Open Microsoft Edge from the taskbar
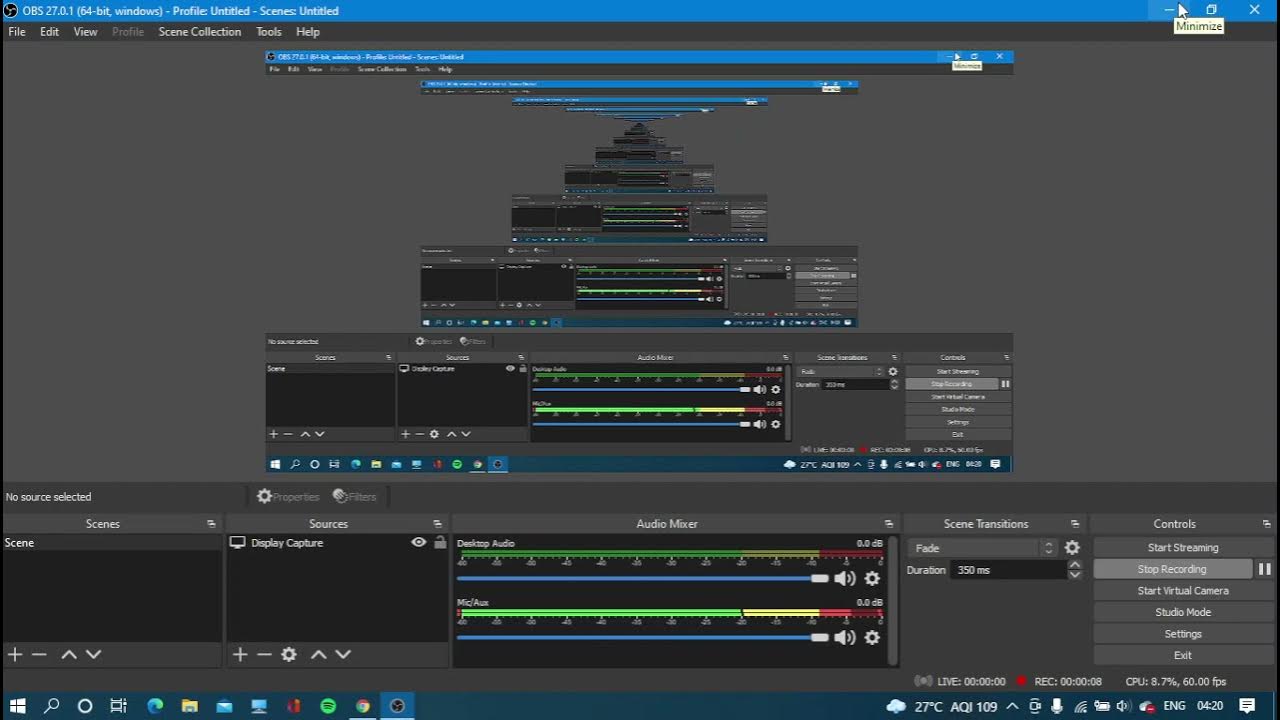Screen dimensions: 1280x720 tap(155, 706)
